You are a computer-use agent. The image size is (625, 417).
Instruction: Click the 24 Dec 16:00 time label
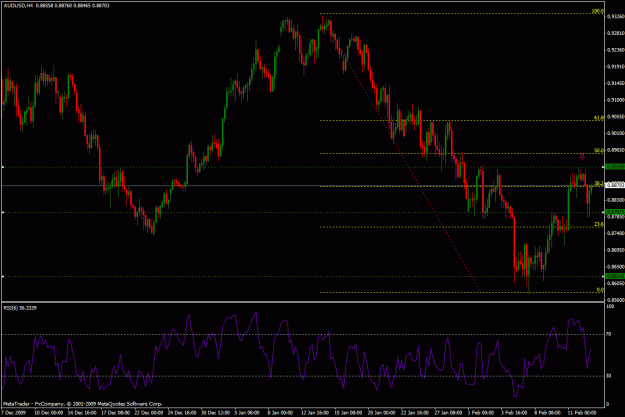(x=183, y=413)
